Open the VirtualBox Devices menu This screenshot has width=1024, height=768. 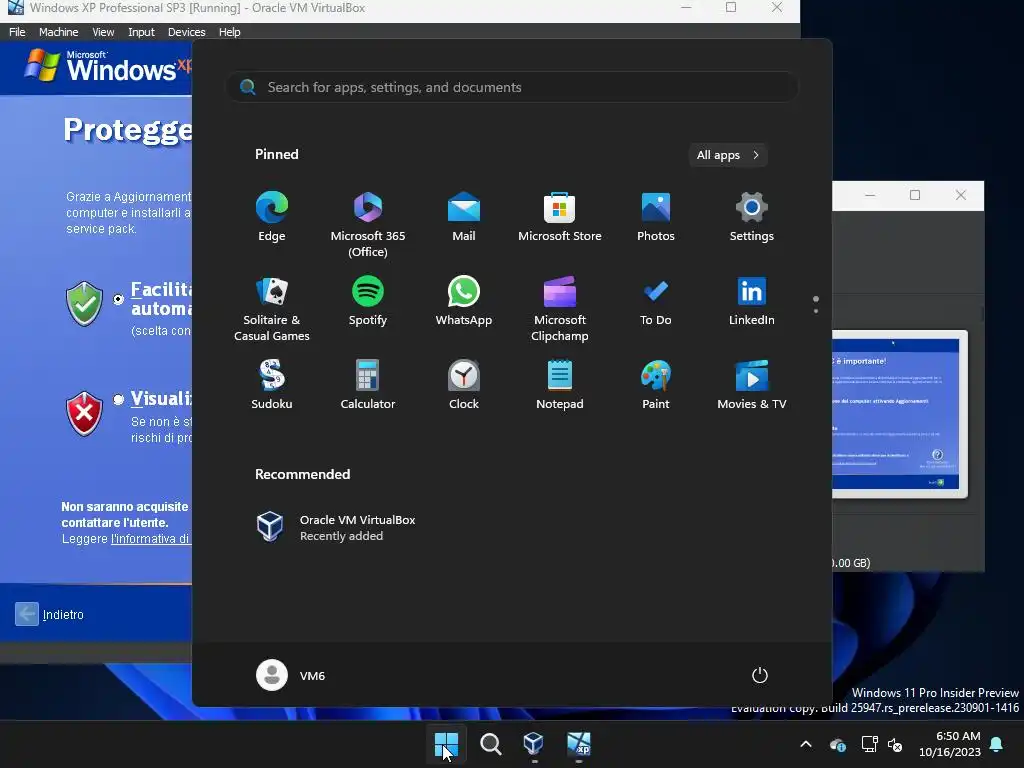click(186, 32)
